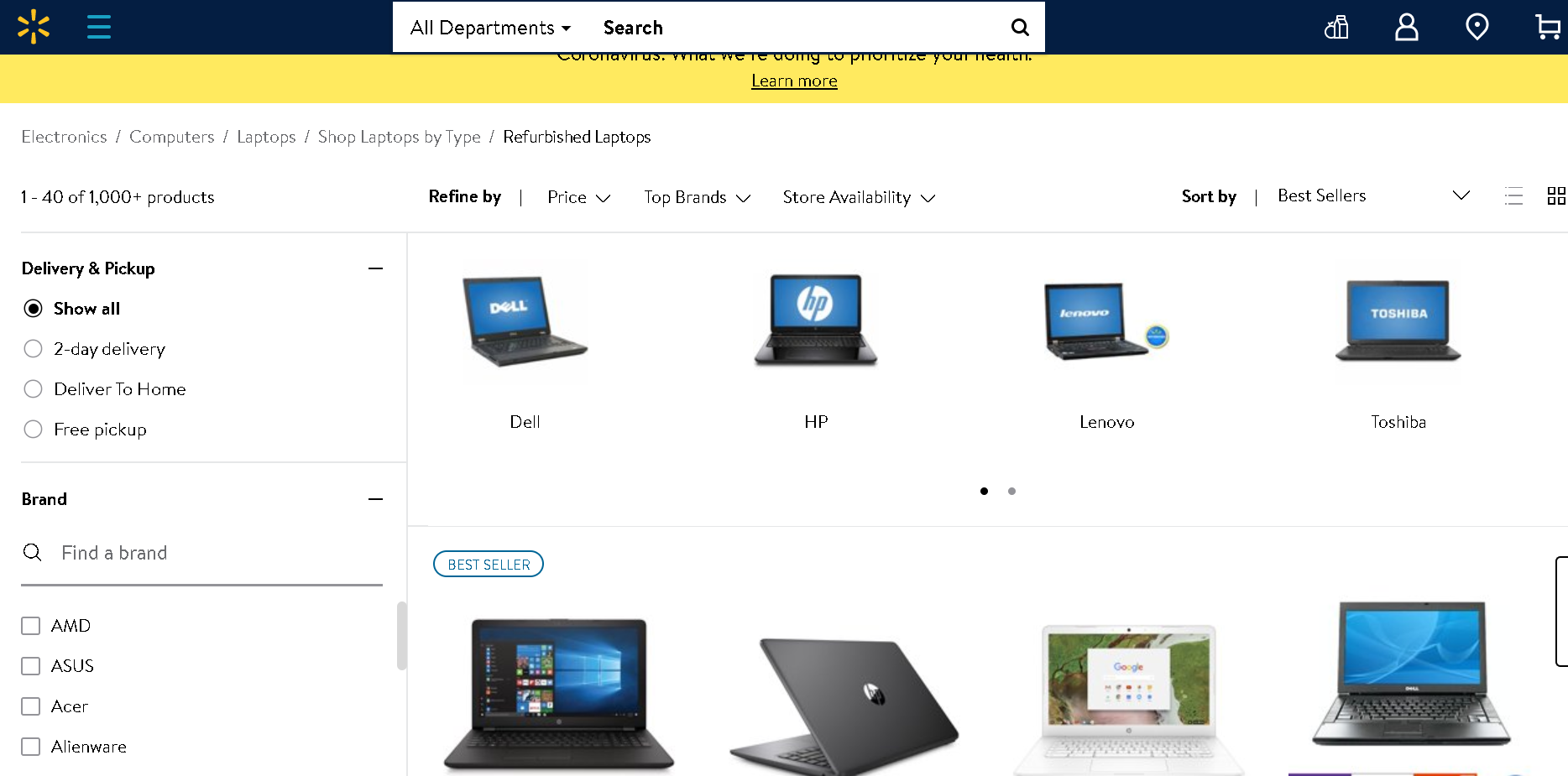The image size is (1568, 776).
Task: Expand the Price refine dropdown
Action: pyautogui.click(x=578, y=197)
